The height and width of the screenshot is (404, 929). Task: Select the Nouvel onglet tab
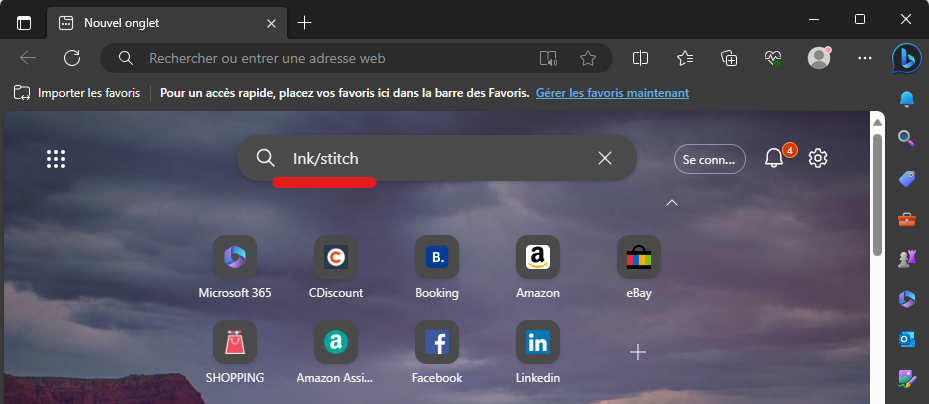(x=168, y=23)
